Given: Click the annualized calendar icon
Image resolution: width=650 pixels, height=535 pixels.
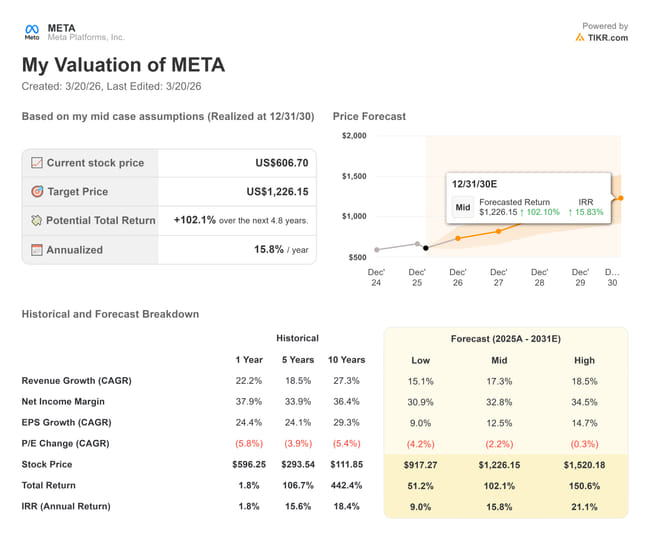Looking at the screenshot, I should click(x=37, y=250).
